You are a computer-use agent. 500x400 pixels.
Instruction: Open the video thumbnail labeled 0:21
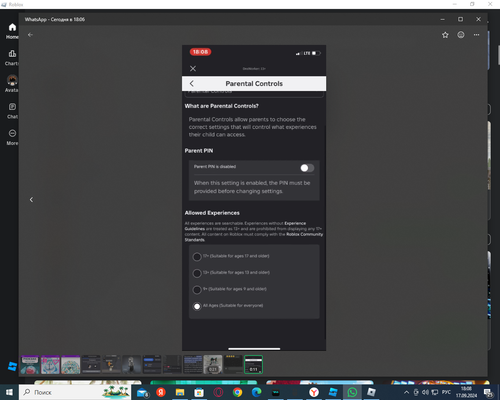(x=213, y=365)
